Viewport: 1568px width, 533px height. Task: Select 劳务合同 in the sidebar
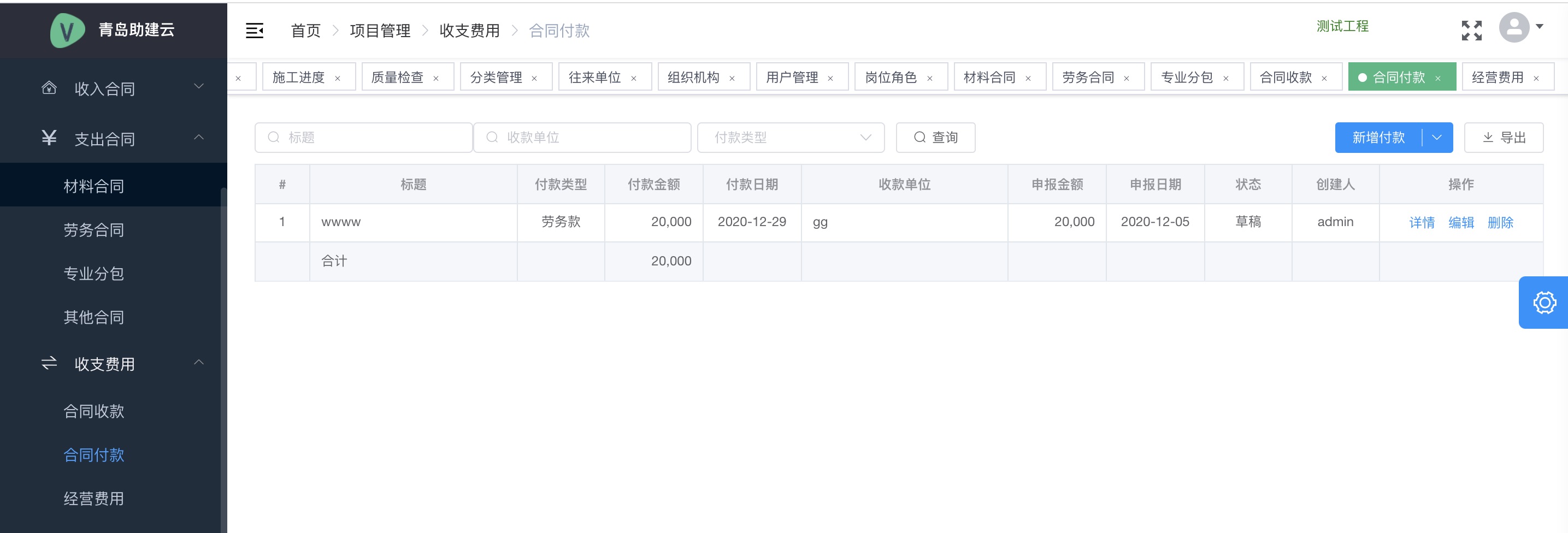[x=94, y=230]
